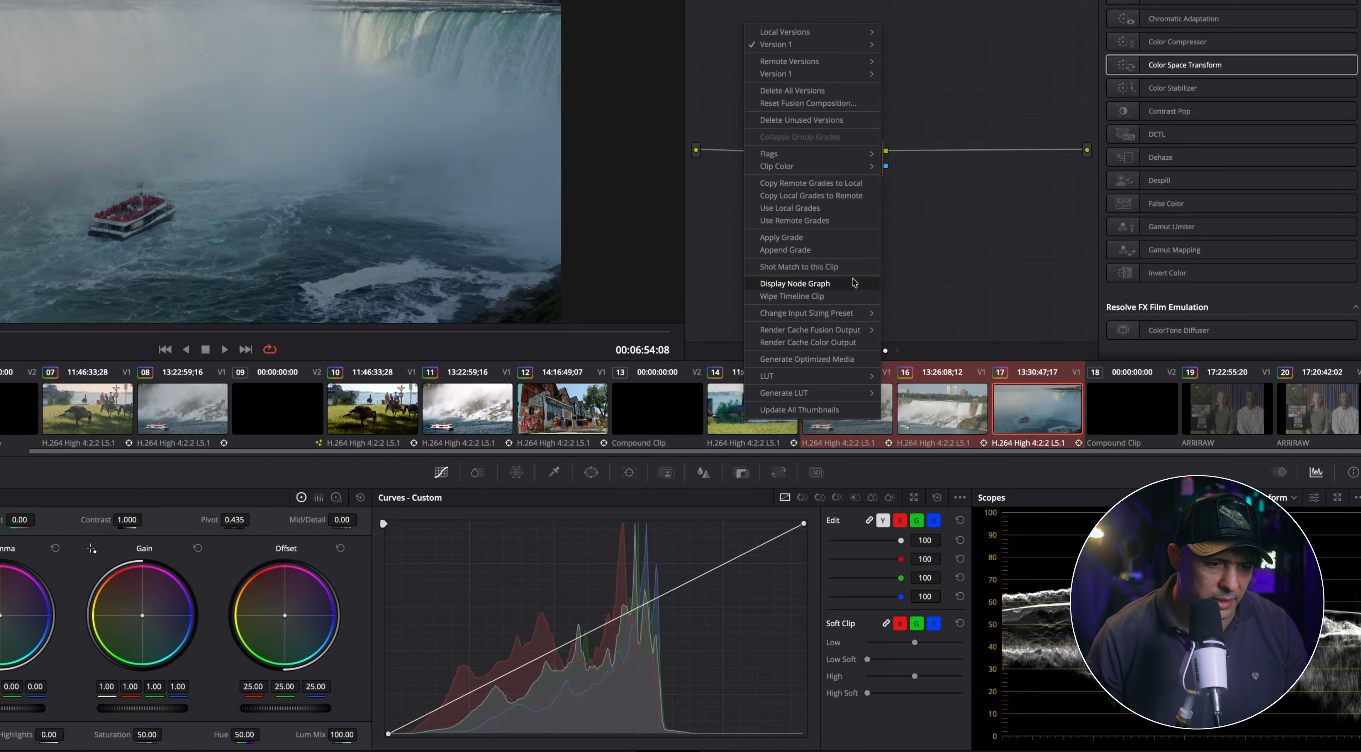Adjust the Soft Clip High slider
Image resolution: width=1361 pixels, height=752 pixels.
pos(915,676)
